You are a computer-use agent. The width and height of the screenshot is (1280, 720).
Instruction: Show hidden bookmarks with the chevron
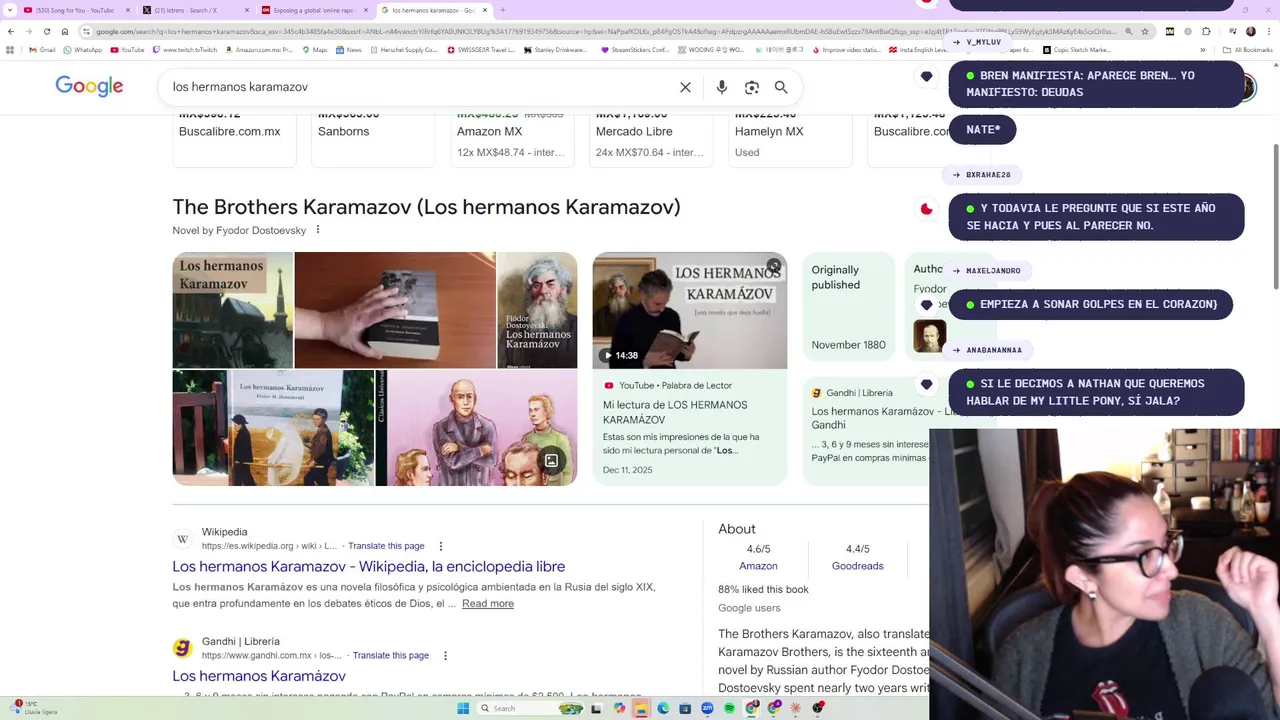(1202, 49)
